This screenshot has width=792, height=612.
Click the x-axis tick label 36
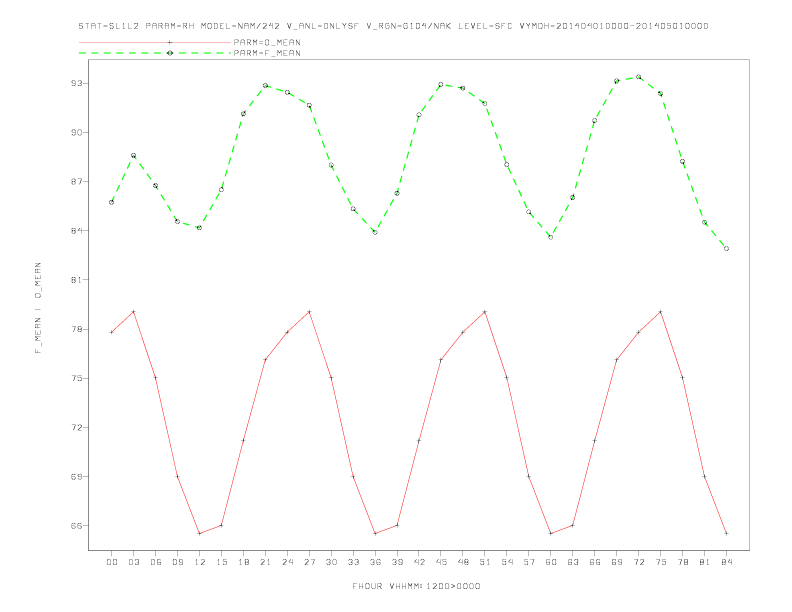375,562
